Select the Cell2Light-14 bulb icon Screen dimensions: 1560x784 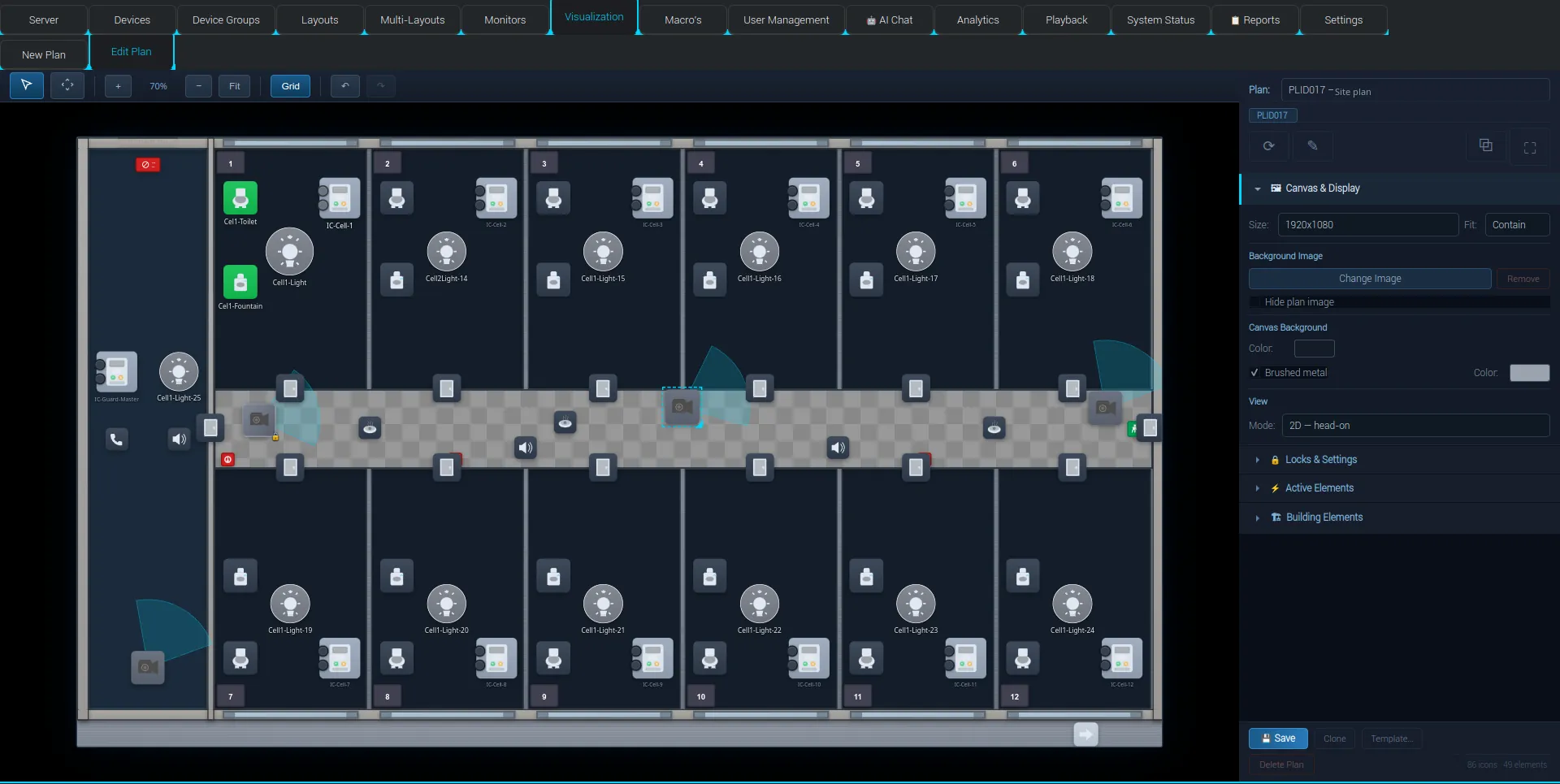click(x=447, y=252)
